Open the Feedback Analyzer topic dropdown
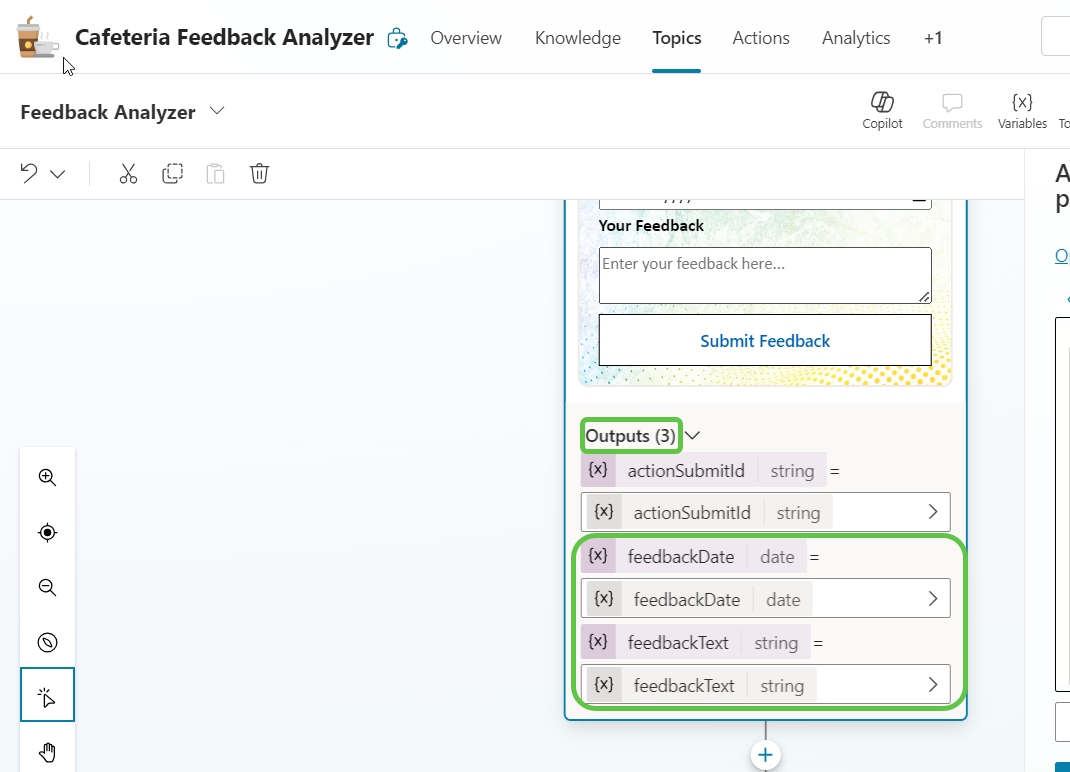This screenshot has height=772, width=1070. click(x=217, y=112)
